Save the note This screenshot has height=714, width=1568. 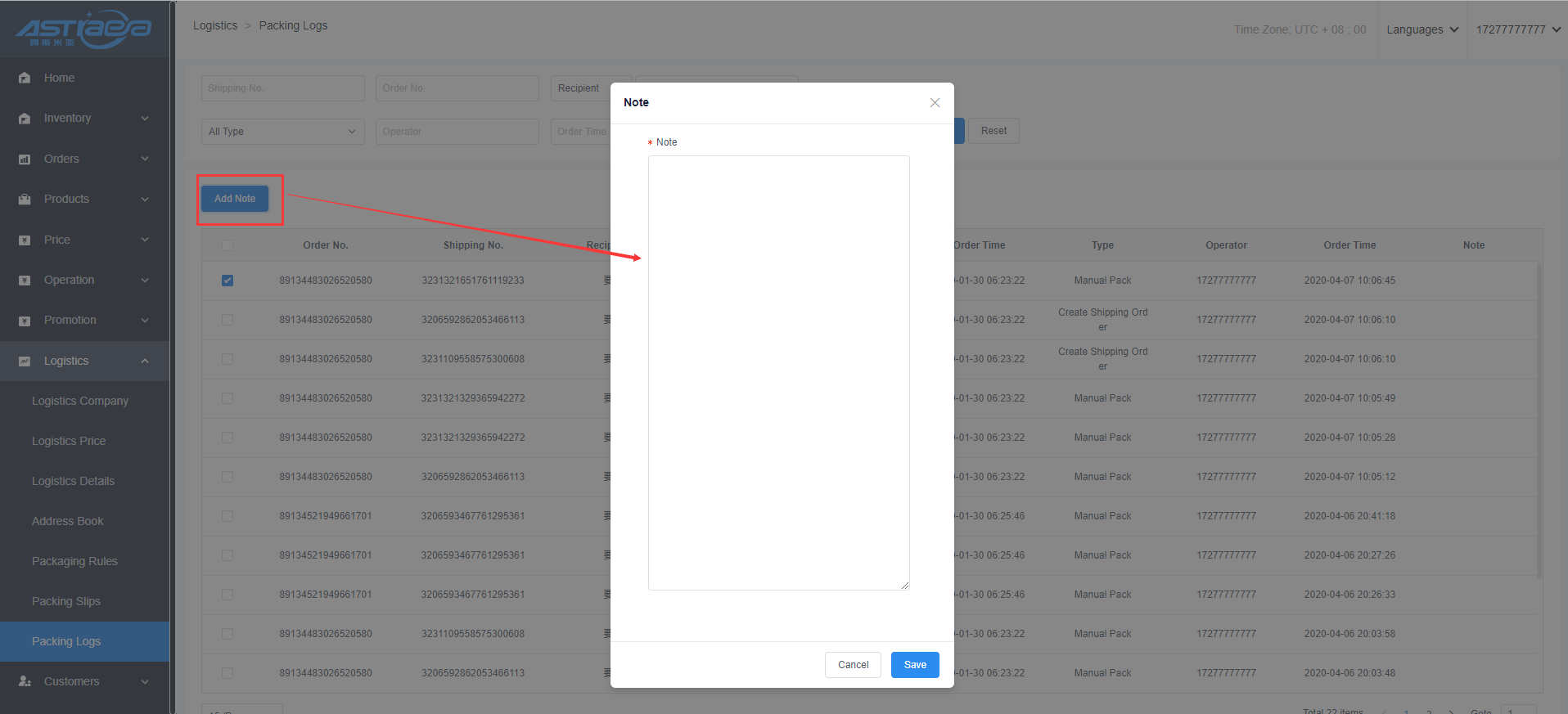pyautogui.click(x=915, y=665)
